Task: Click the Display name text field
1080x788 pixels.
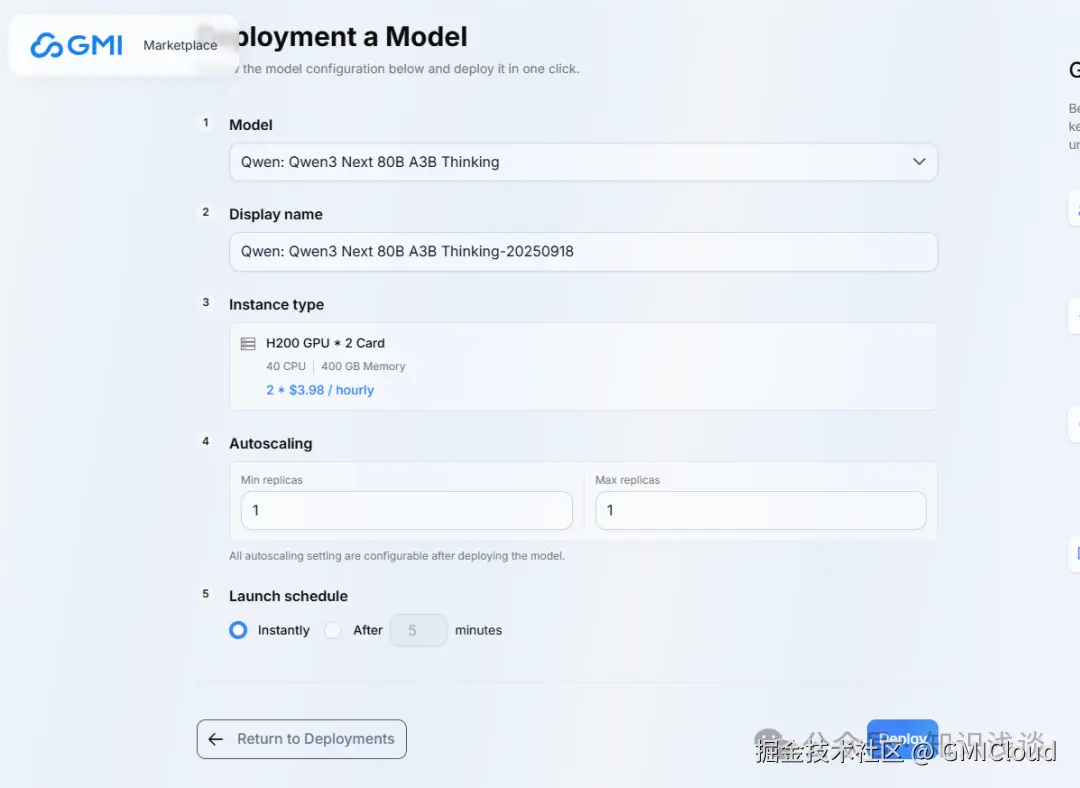Action: click(583, 252)
